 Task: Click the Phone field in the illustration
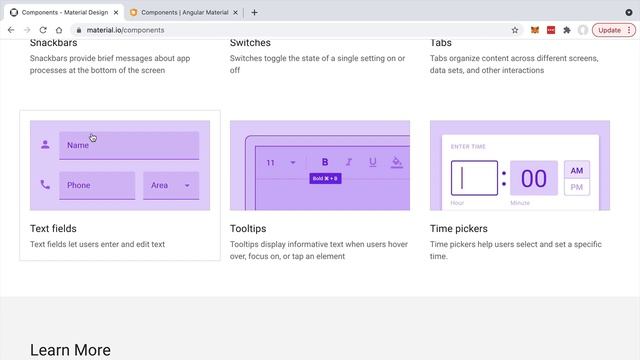tap(97, 185)
